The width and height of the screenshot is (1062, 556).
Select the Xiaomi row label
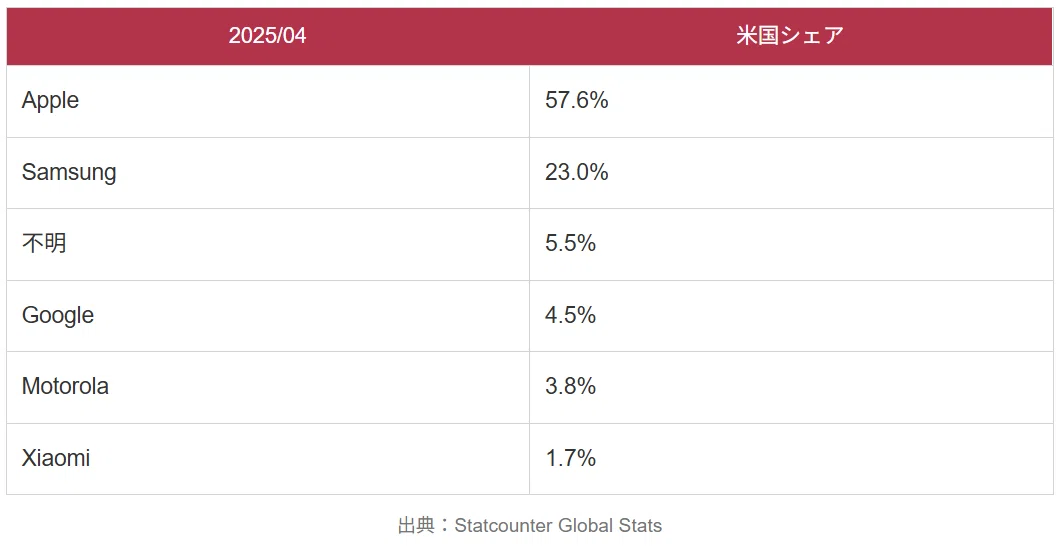(56, 458)
